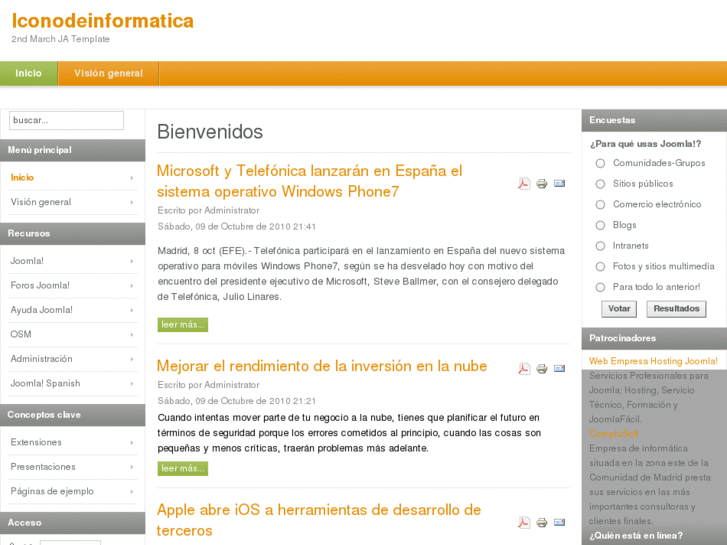
Task: Open the CompluSoft sponsor link
Action: [614, 434]
